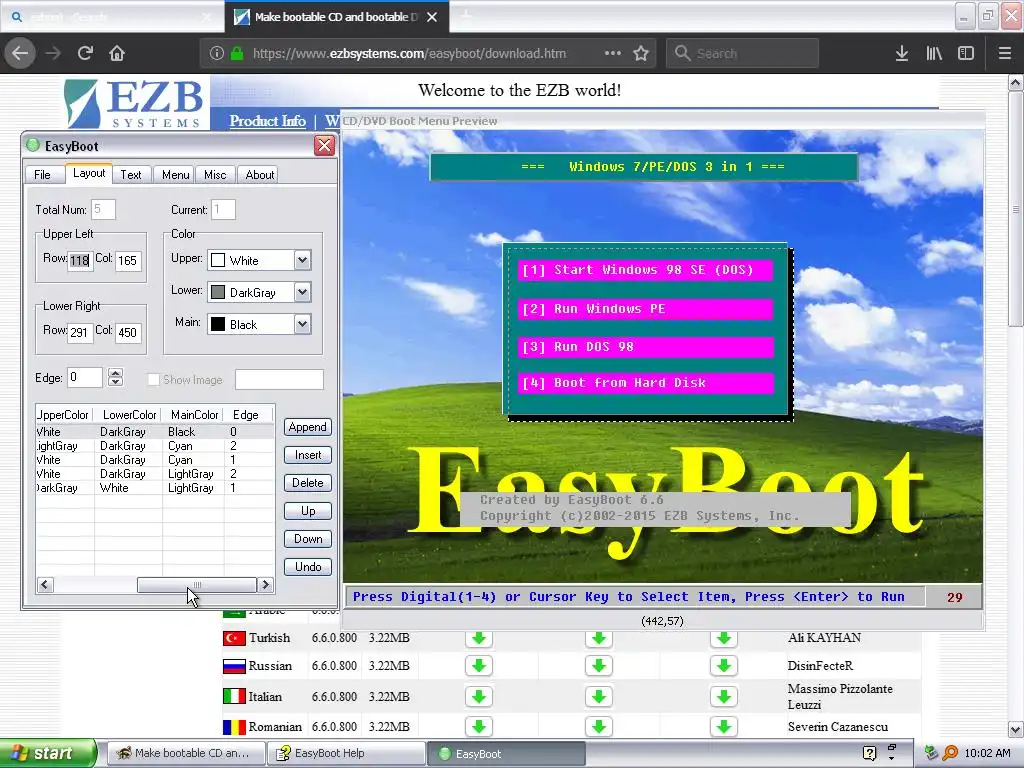Select '[2] Run Windows PE' preview item
Image resolution: width=1024 pixels, height=768 pixels.
pos(645,309)
